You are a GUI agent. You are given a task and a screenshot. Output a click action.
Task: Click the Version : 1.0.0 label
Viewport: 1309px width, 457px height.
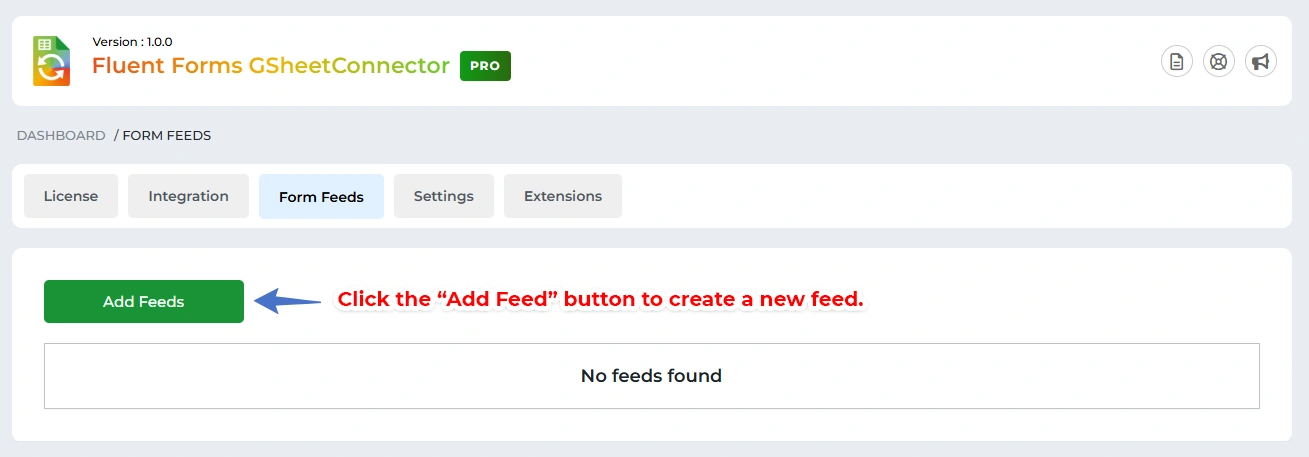point(132,42)
